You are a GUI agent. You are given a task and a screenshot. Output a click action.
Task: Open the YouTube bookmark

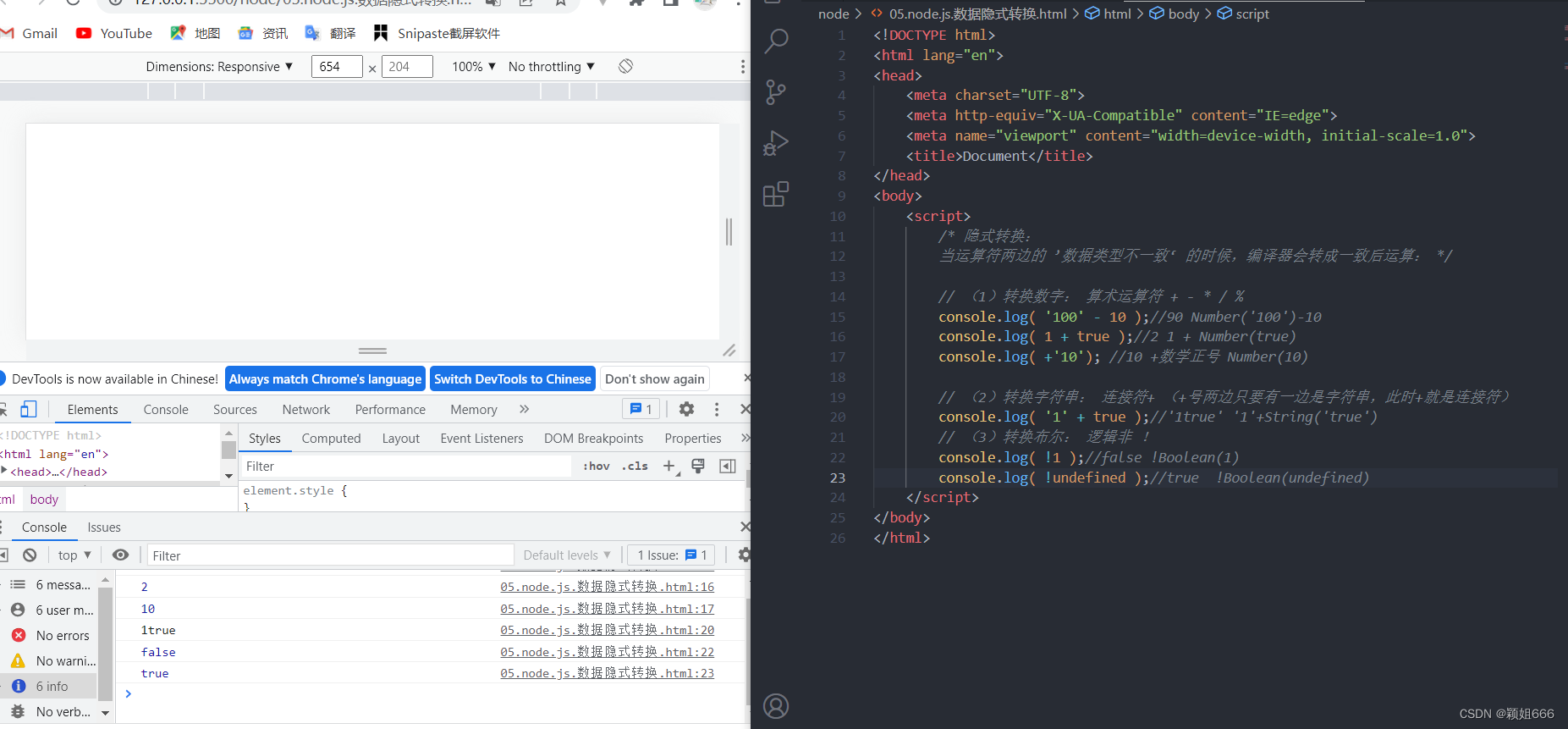114,33
